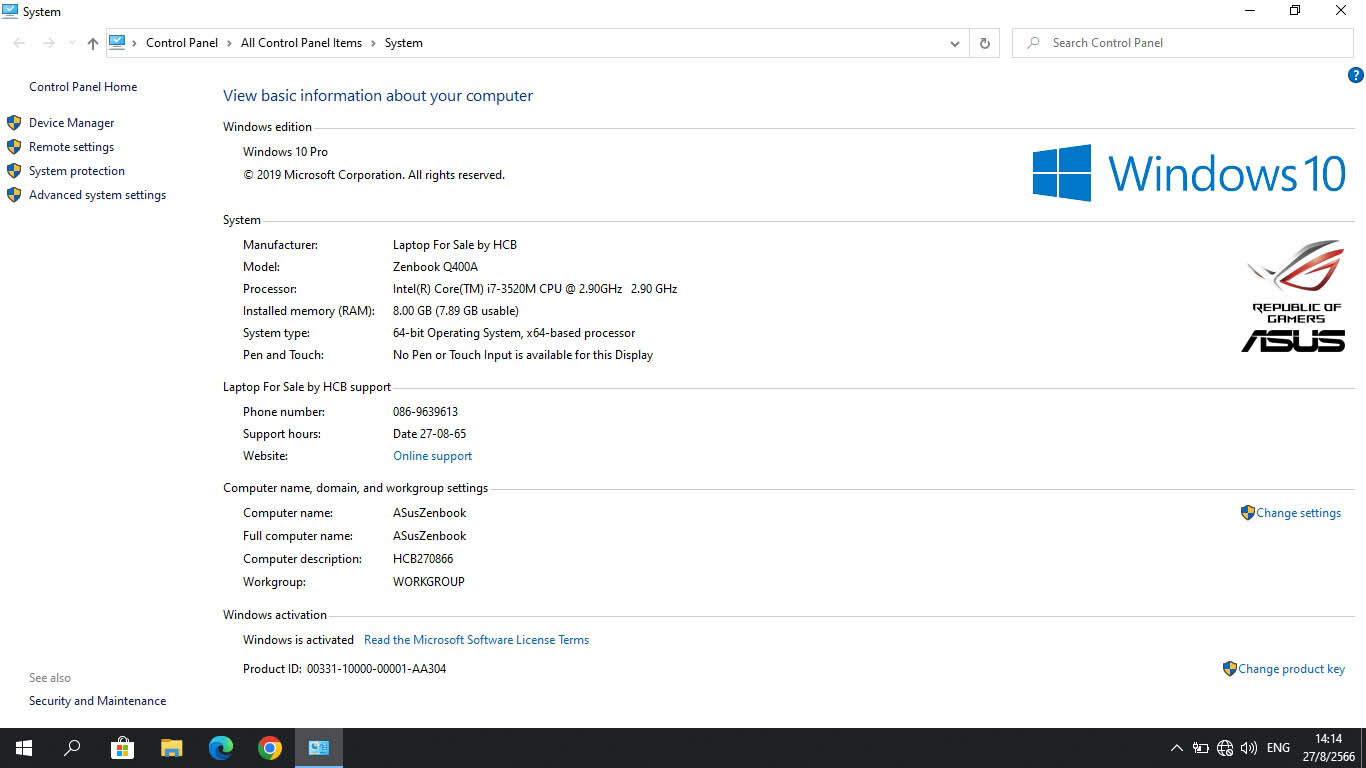1366x768 pixels.
Task: Click the shield icon beside Advanced system settings
Action: pos(14,195)
